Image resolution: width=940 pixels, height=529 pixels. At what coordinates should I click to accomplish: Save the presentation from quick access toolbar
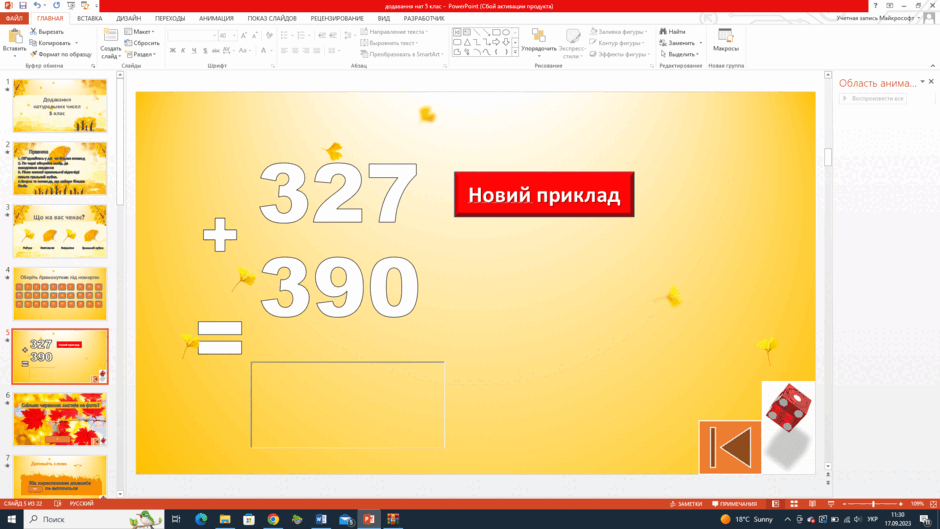23,5
